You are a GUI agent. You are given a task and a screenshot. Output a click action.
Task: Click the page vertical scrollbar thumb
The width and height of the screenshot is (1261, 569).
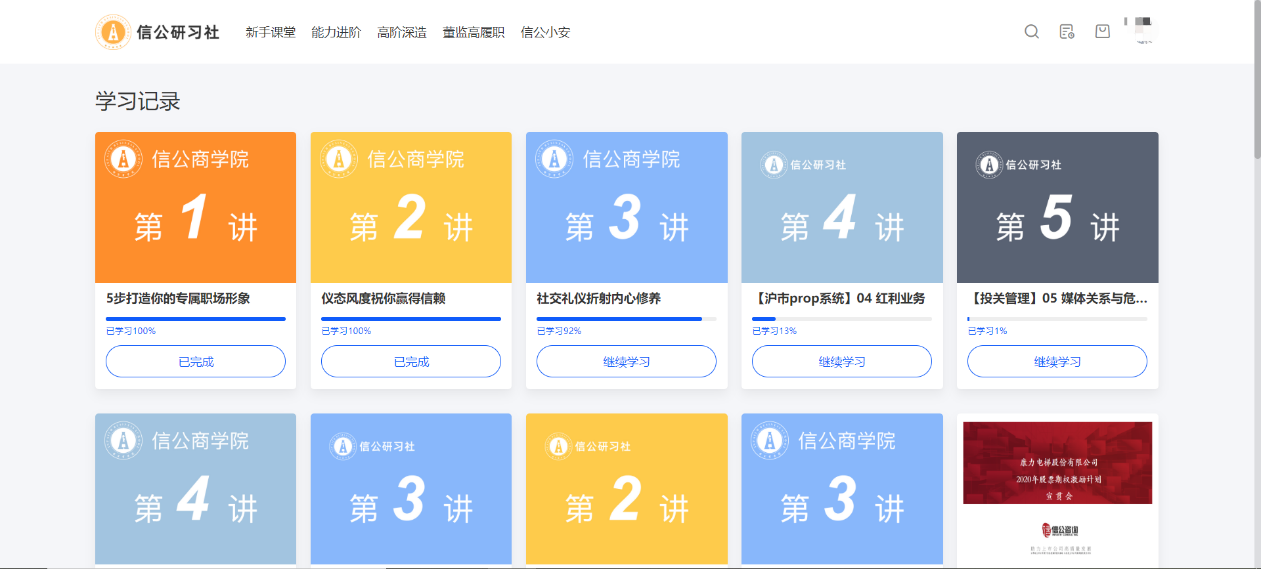pos(1256,80)
